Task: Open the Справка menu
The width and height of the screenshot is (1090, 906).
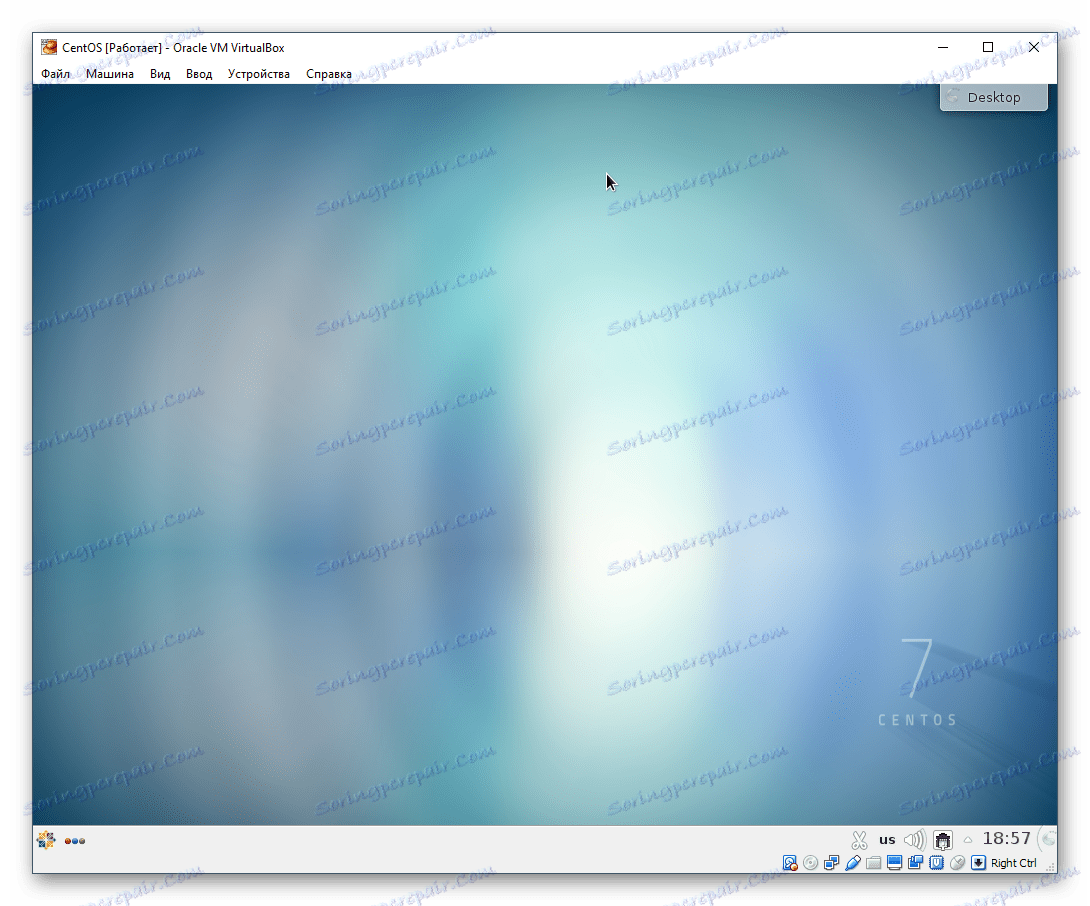Action: (329, 74)
